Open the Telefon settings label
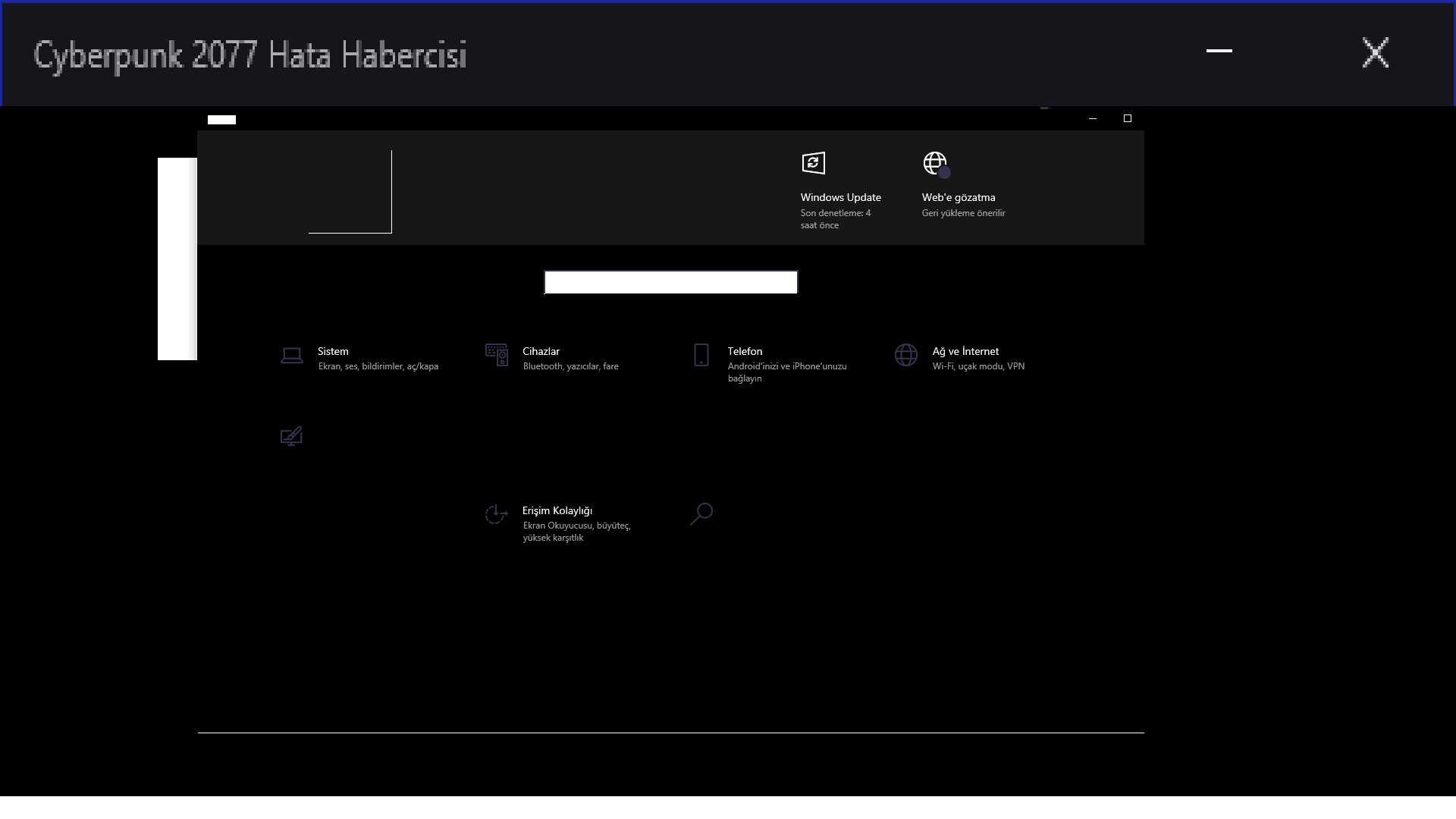Screen dimensions: 1456x819 point(745,351)
